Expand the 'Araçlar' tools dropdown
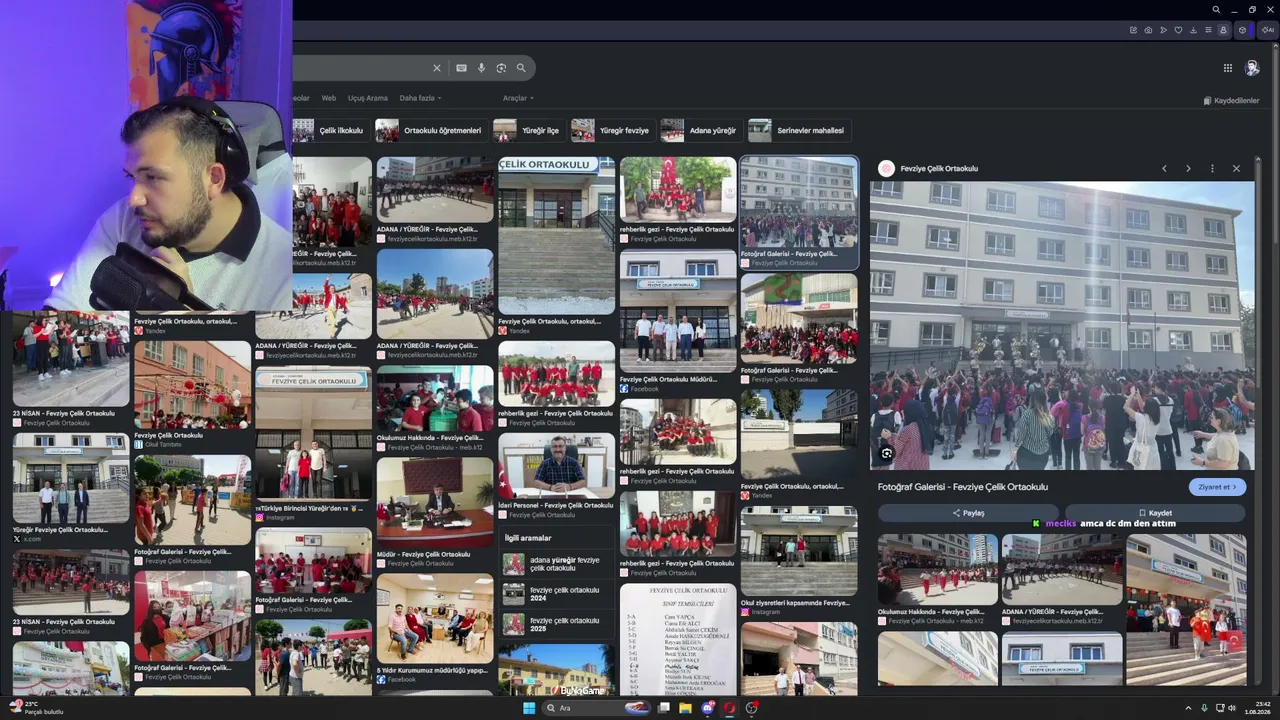 coord(518,98)
